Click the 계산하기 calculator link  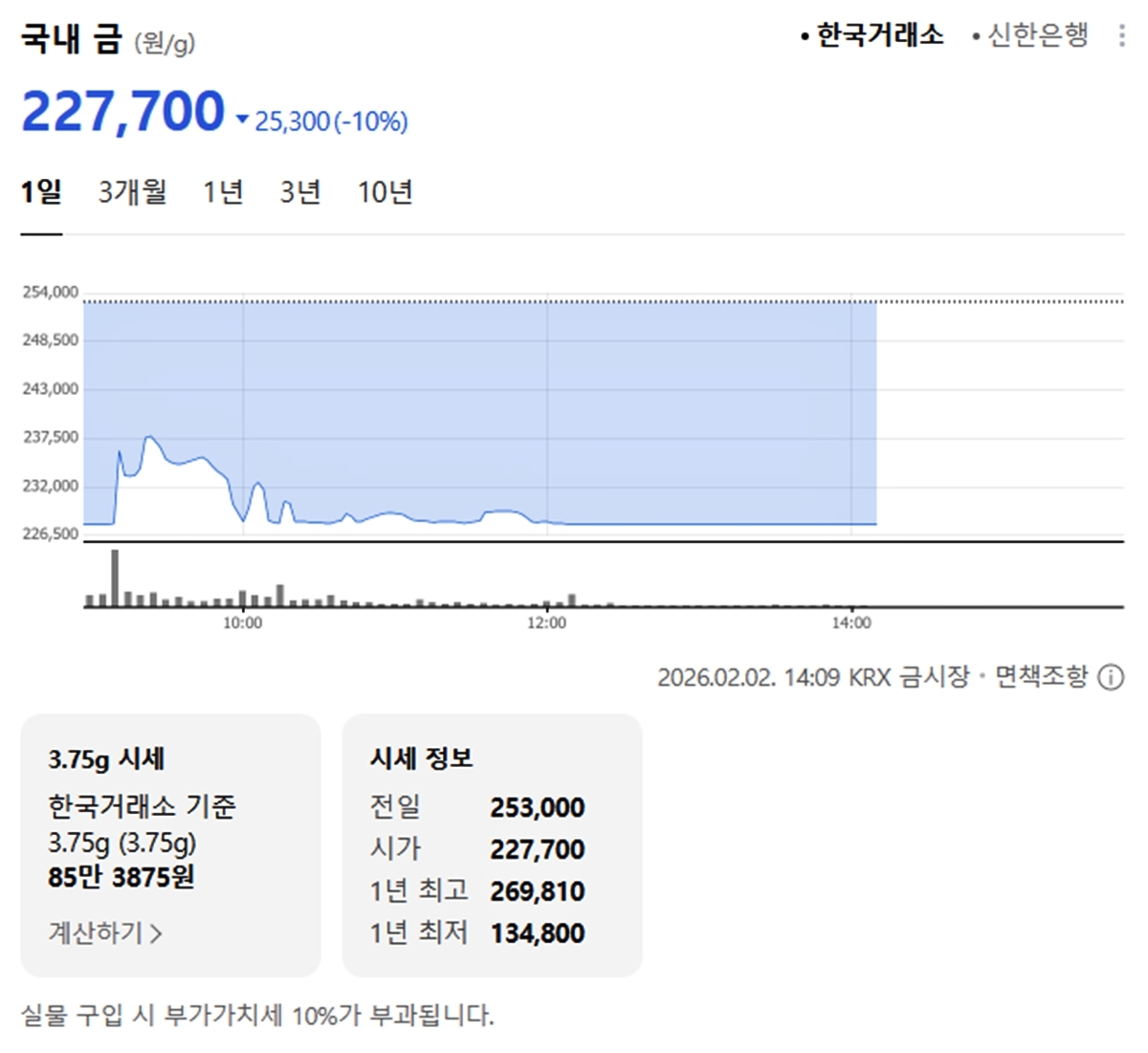[96, 932]
